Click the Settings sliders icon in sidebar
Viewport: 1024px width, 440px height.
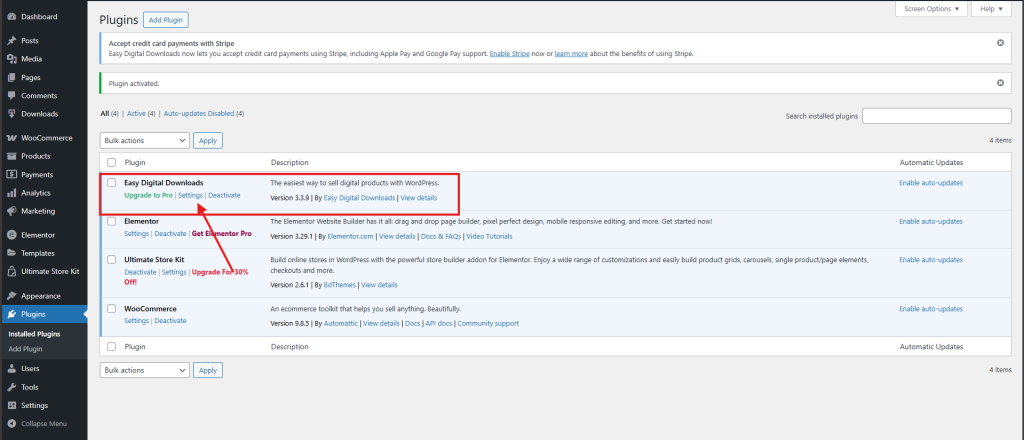(11, 405)
